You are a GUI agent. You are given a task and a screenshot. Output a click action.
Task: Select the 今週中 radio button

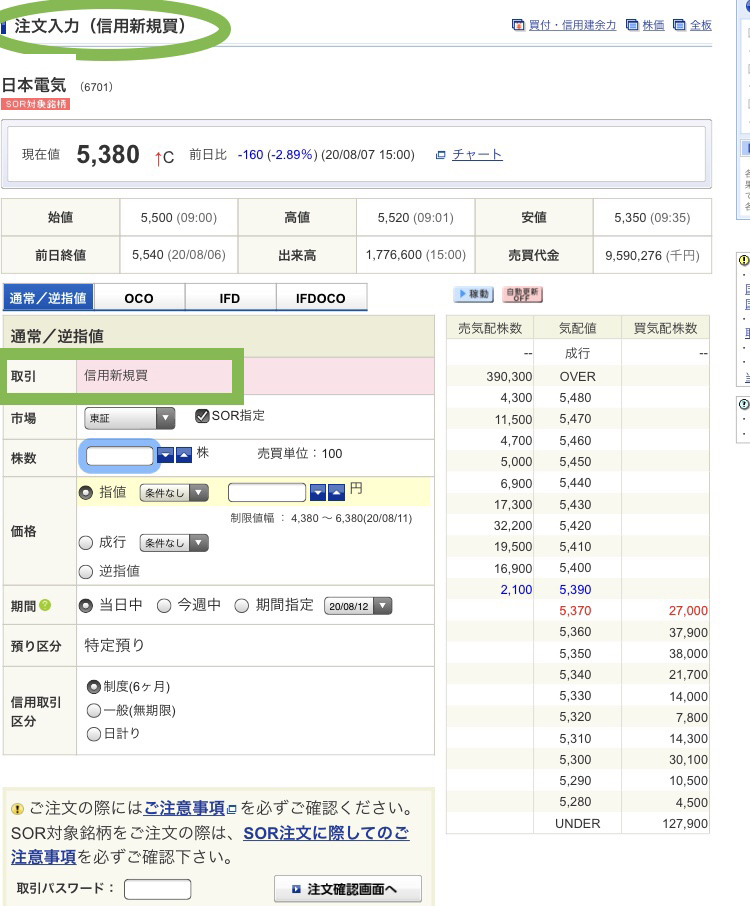coord(164,606)
